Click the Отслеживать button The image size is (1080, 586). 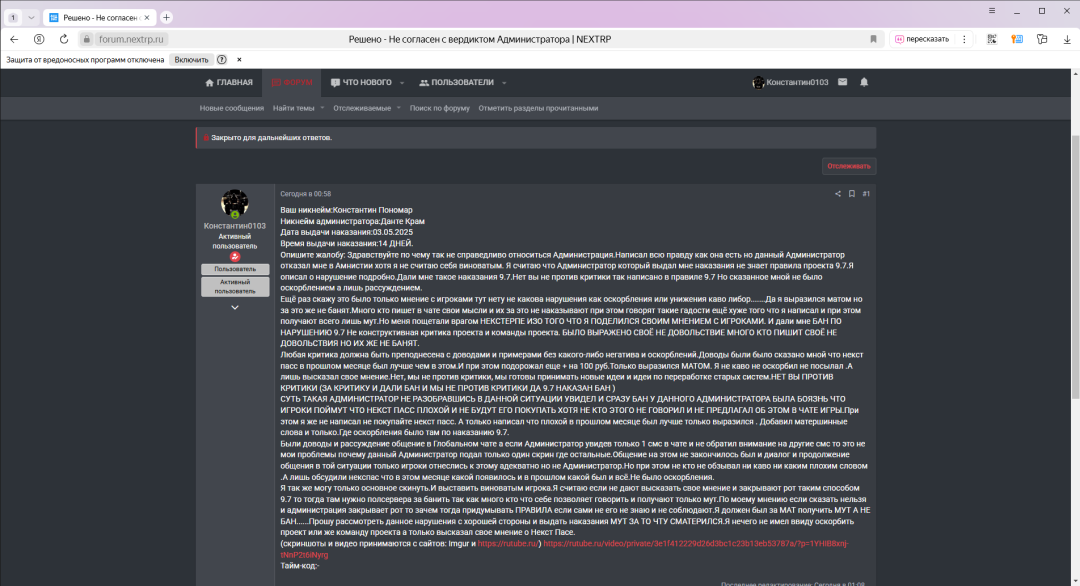point(849,166)
